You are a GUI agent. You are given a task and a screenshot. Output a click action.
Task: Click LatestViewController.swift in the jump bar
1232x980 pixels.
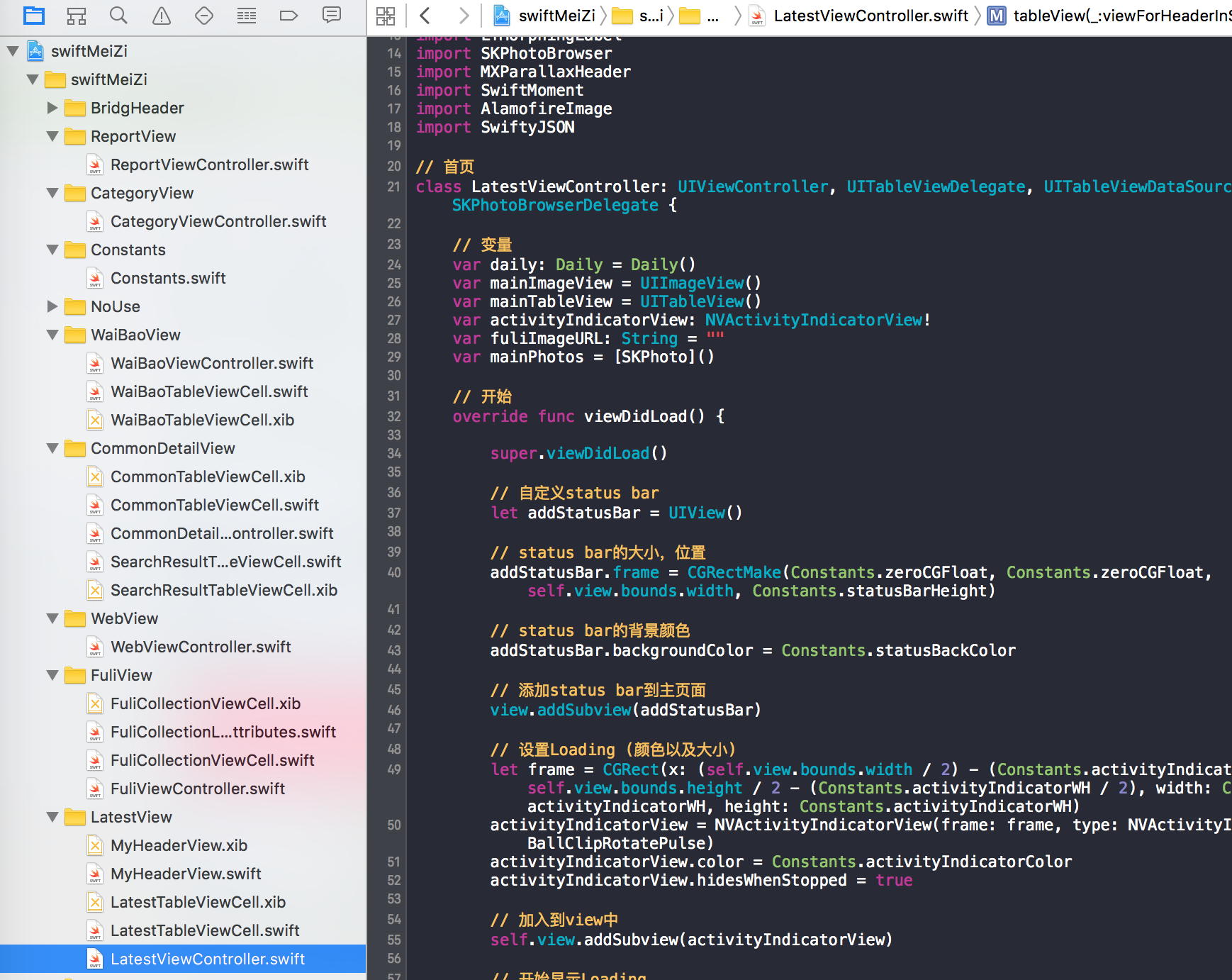coord(870,16)
